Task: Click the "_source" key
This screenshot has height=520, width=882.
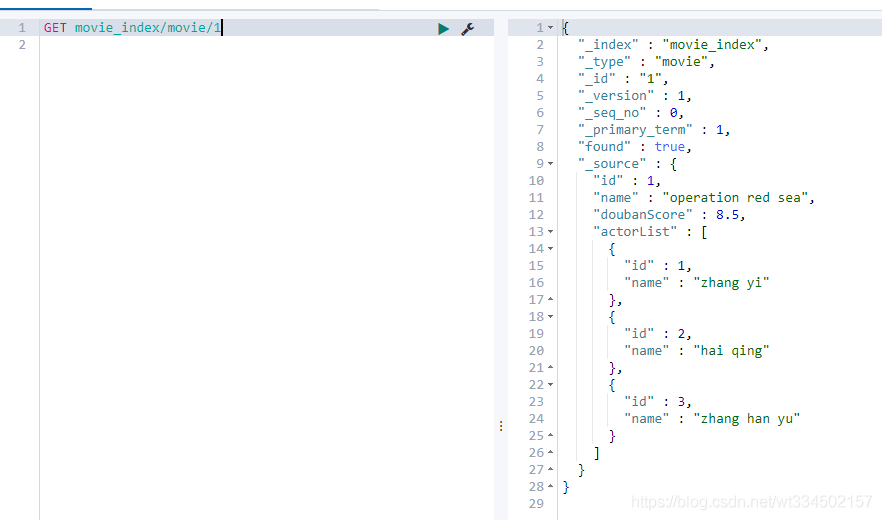Action: [612, 164]
